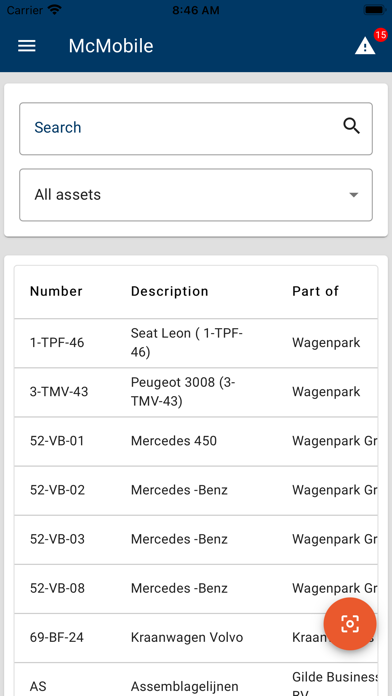392x696 pixels.
Task: Choose asset number 52-VB-08
Action: (x=57, y=589)
